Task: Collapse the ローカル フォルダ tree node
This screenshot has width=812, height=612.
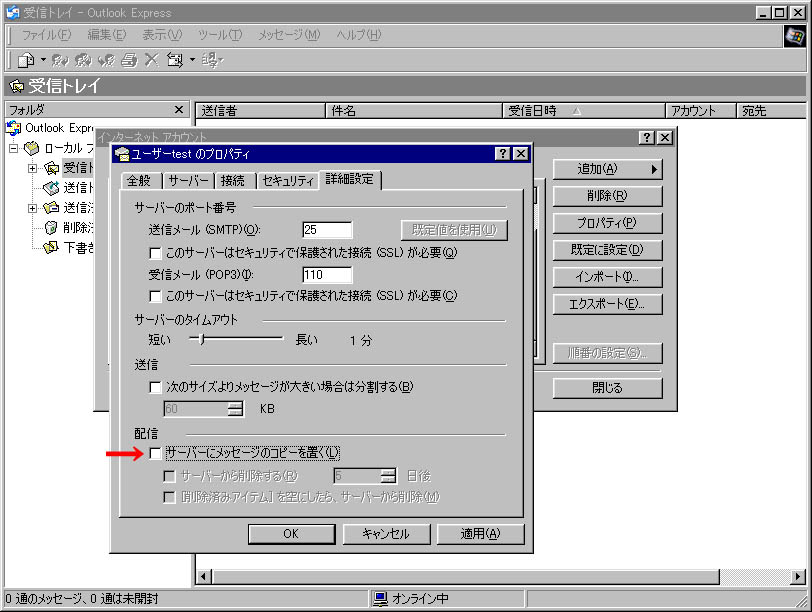Action: (13, 149)
